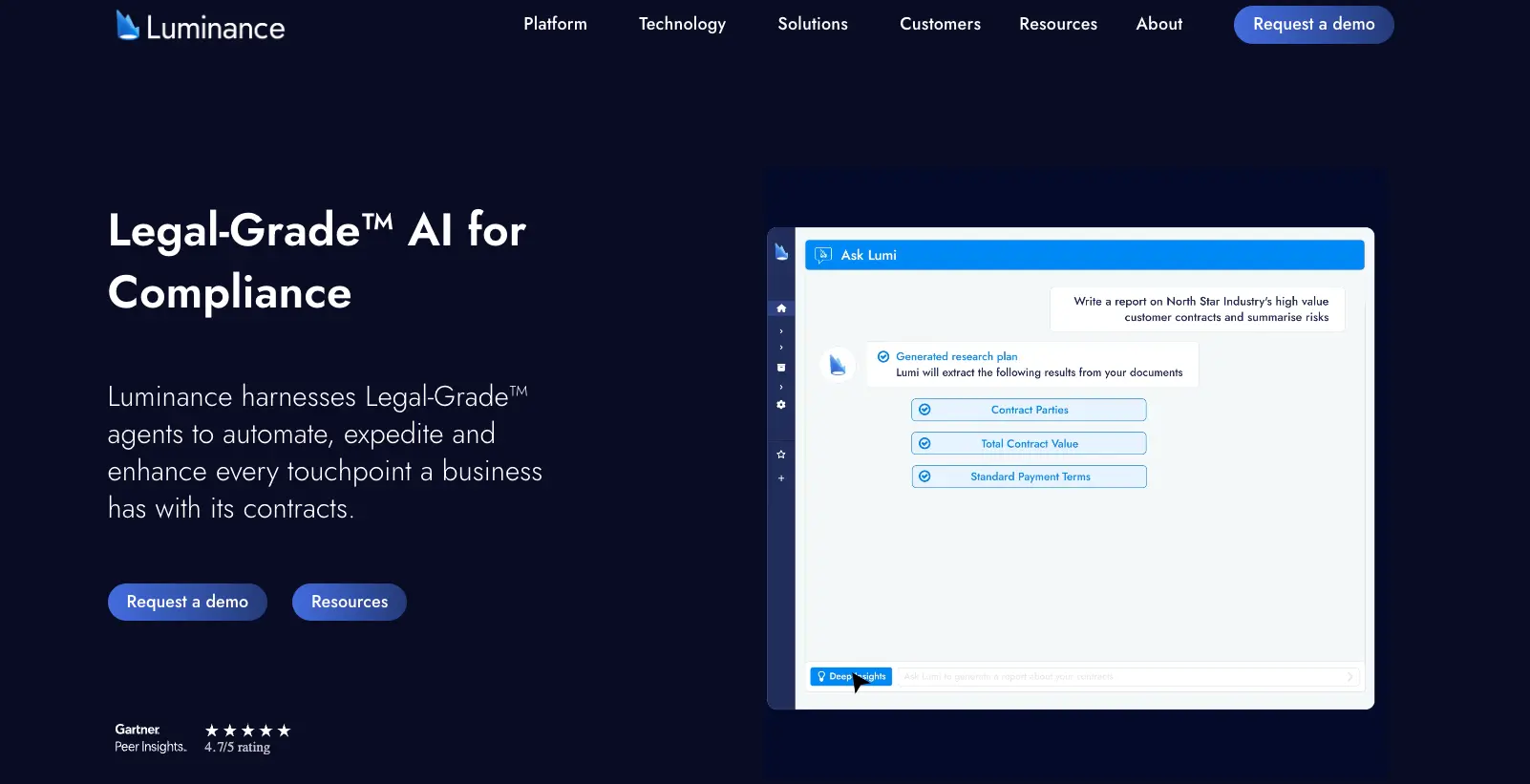
Task: Click the Gartner Peer Insights logo
Action: pos(150,738)
